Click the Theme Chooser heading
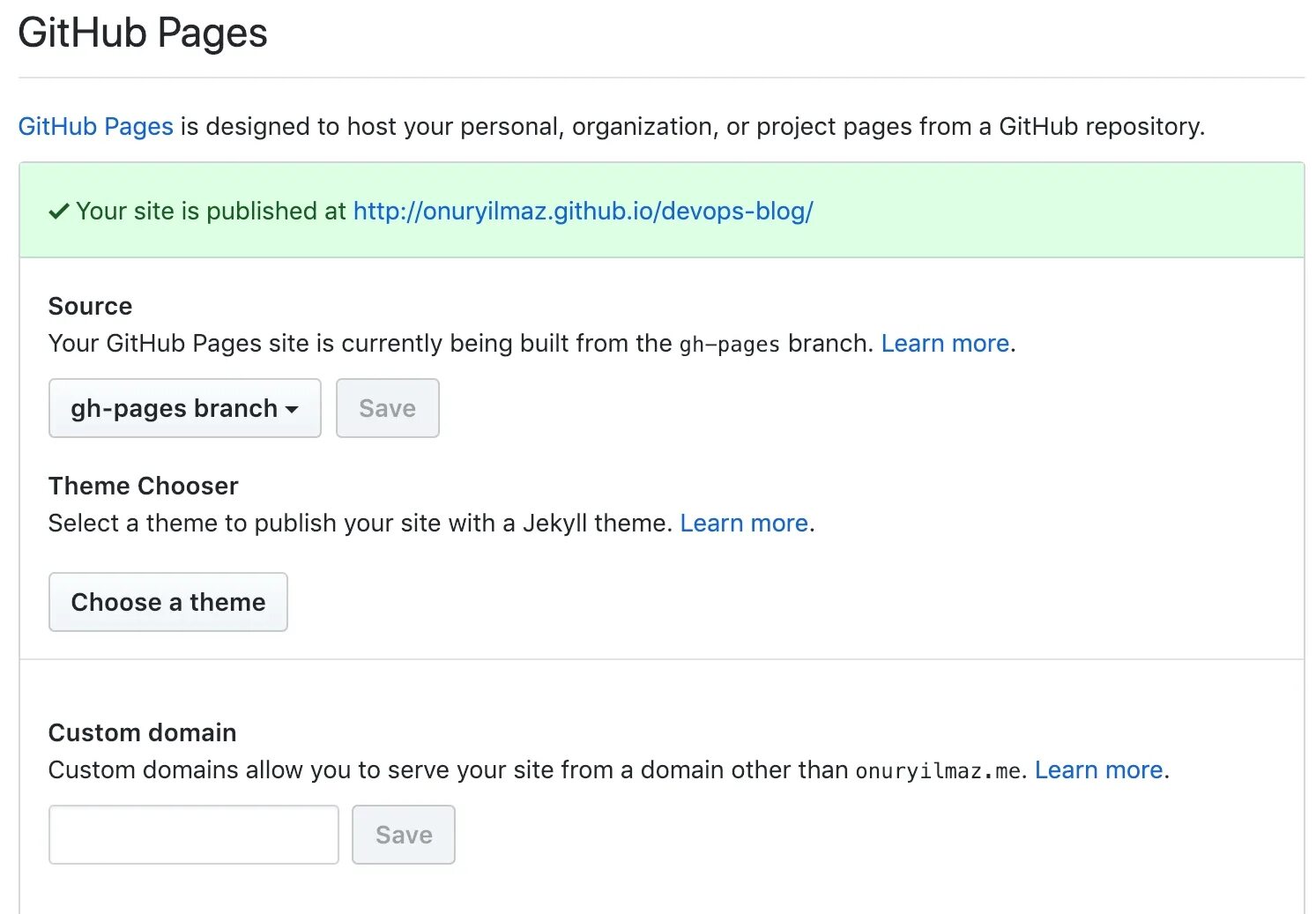 tap(144, 486)
